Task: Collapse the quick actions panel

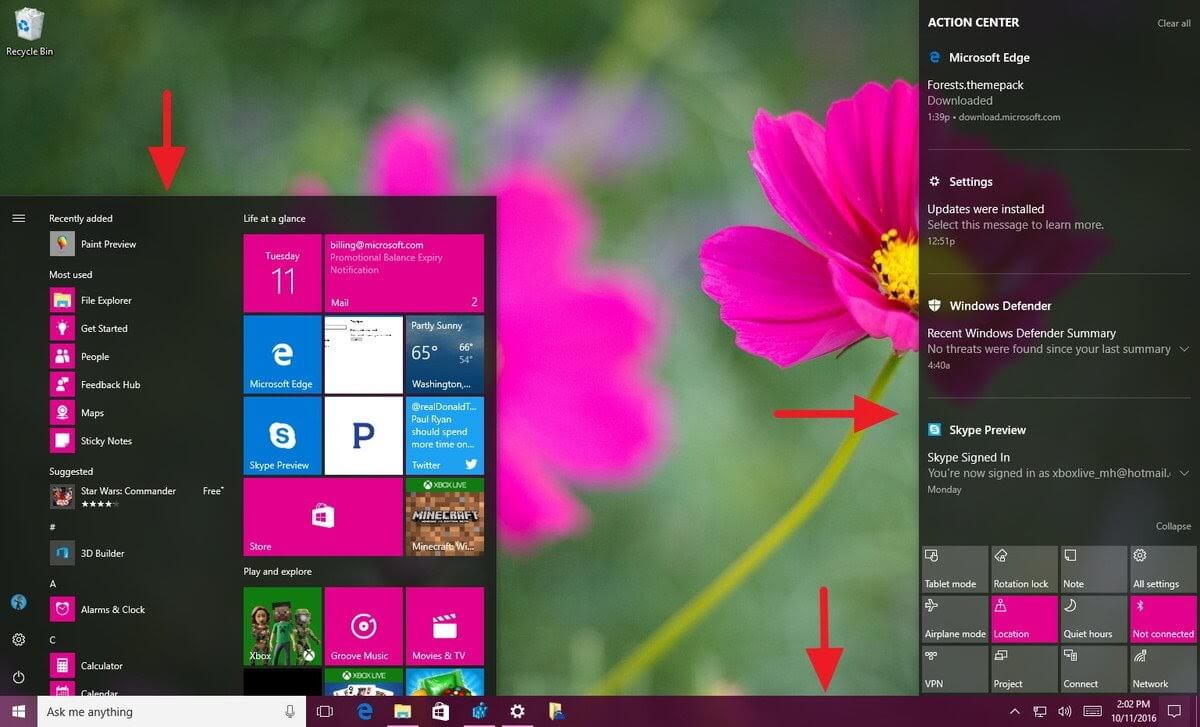Action: (x=1172, y=525)
